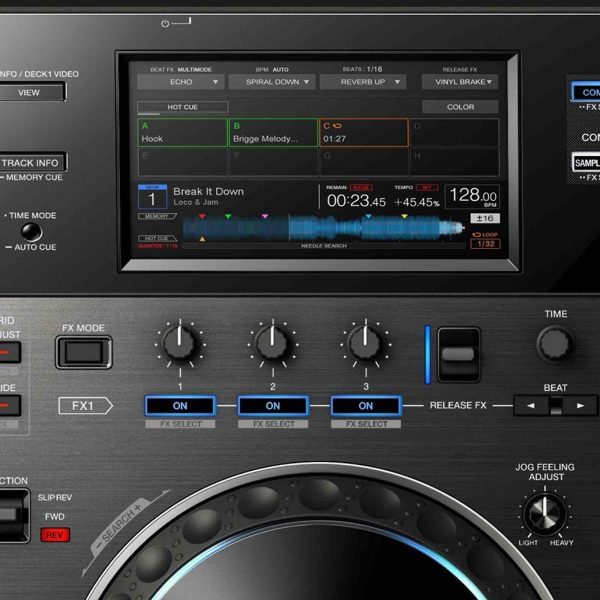Click the red REV direction indicator

[x=55, y=535]
